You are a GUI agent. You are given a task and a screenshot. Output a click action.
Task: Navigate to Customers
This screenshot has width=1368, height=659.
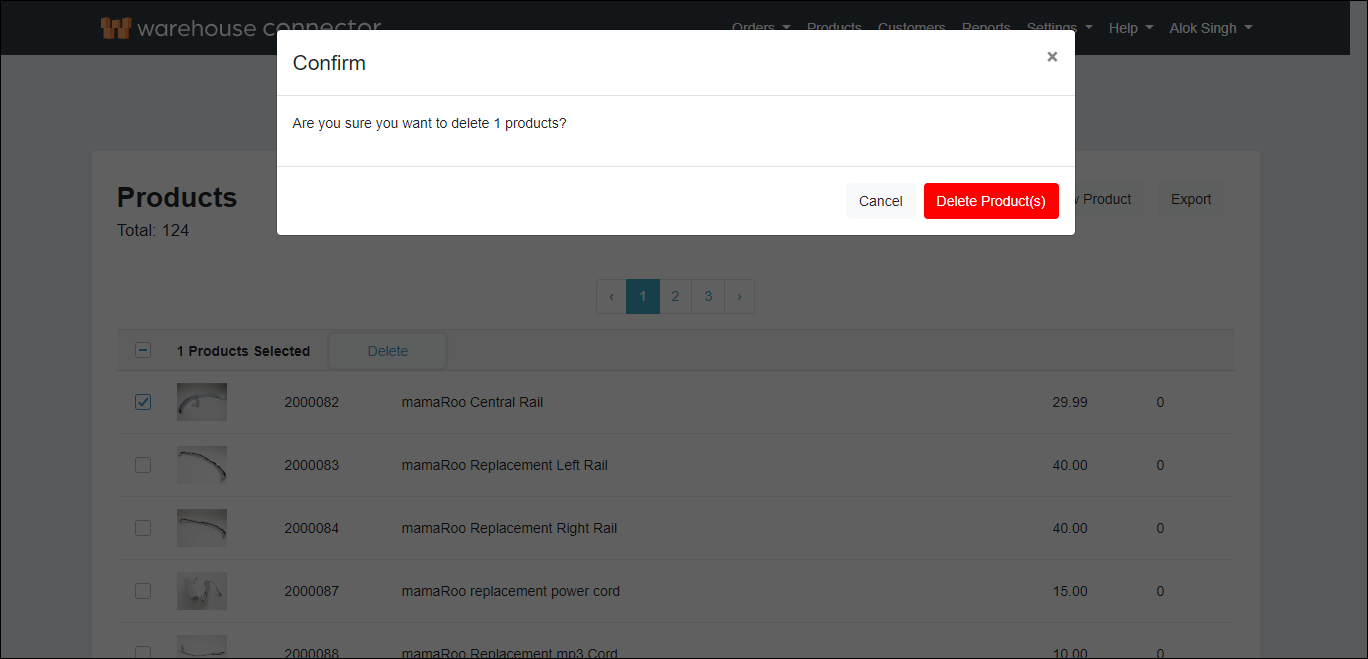911,27
